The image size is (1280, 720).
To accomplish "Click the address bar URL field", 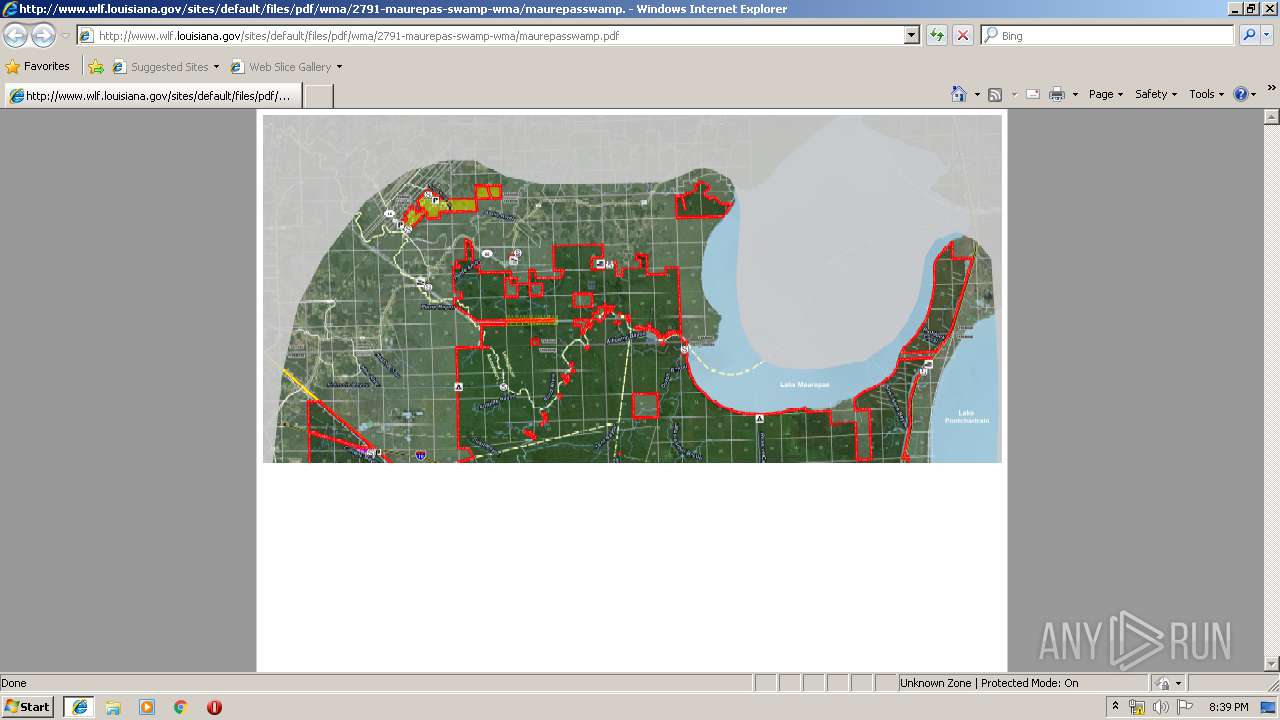I will (490, 35).
